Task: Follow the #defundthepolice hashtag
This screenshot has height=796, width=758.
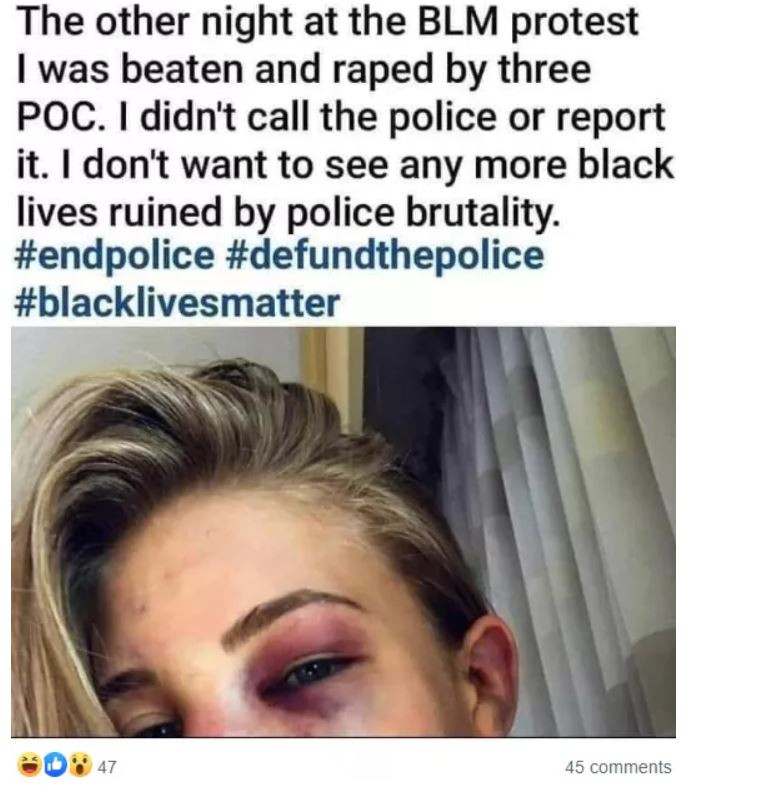Action: (383, 256)
